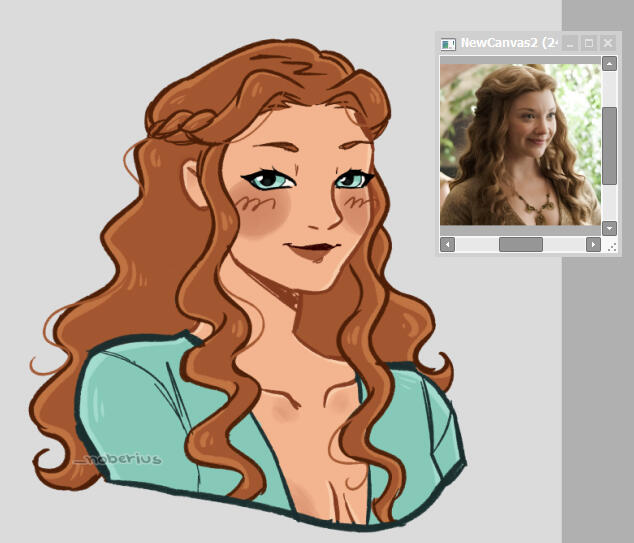Click the resize grip of NewCanvas2 window
Viewport: 634px width, 543px height.
pyautogui.click(x=611, y=245)
